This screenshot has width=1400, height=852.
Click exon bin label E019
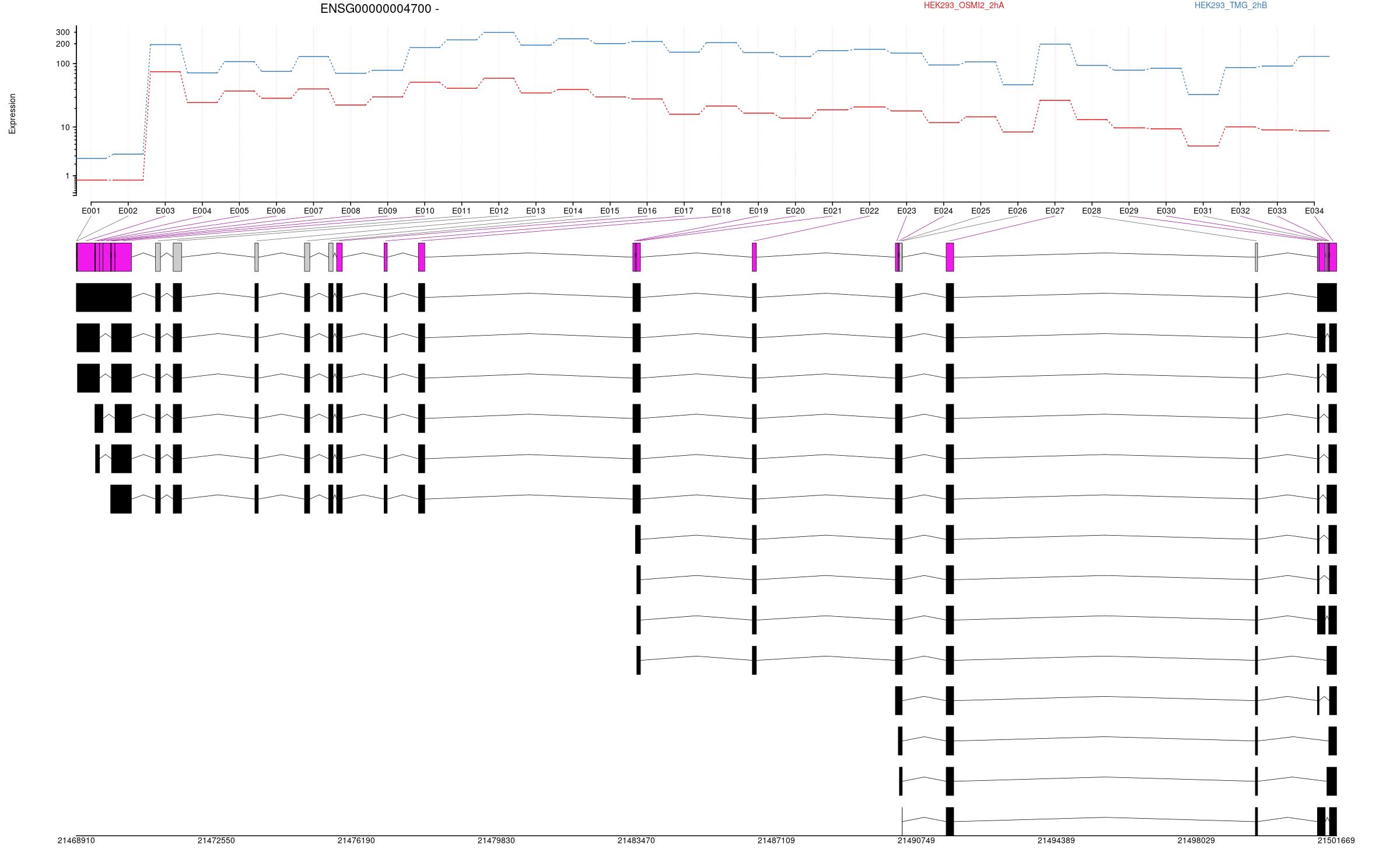coord(758,211)
